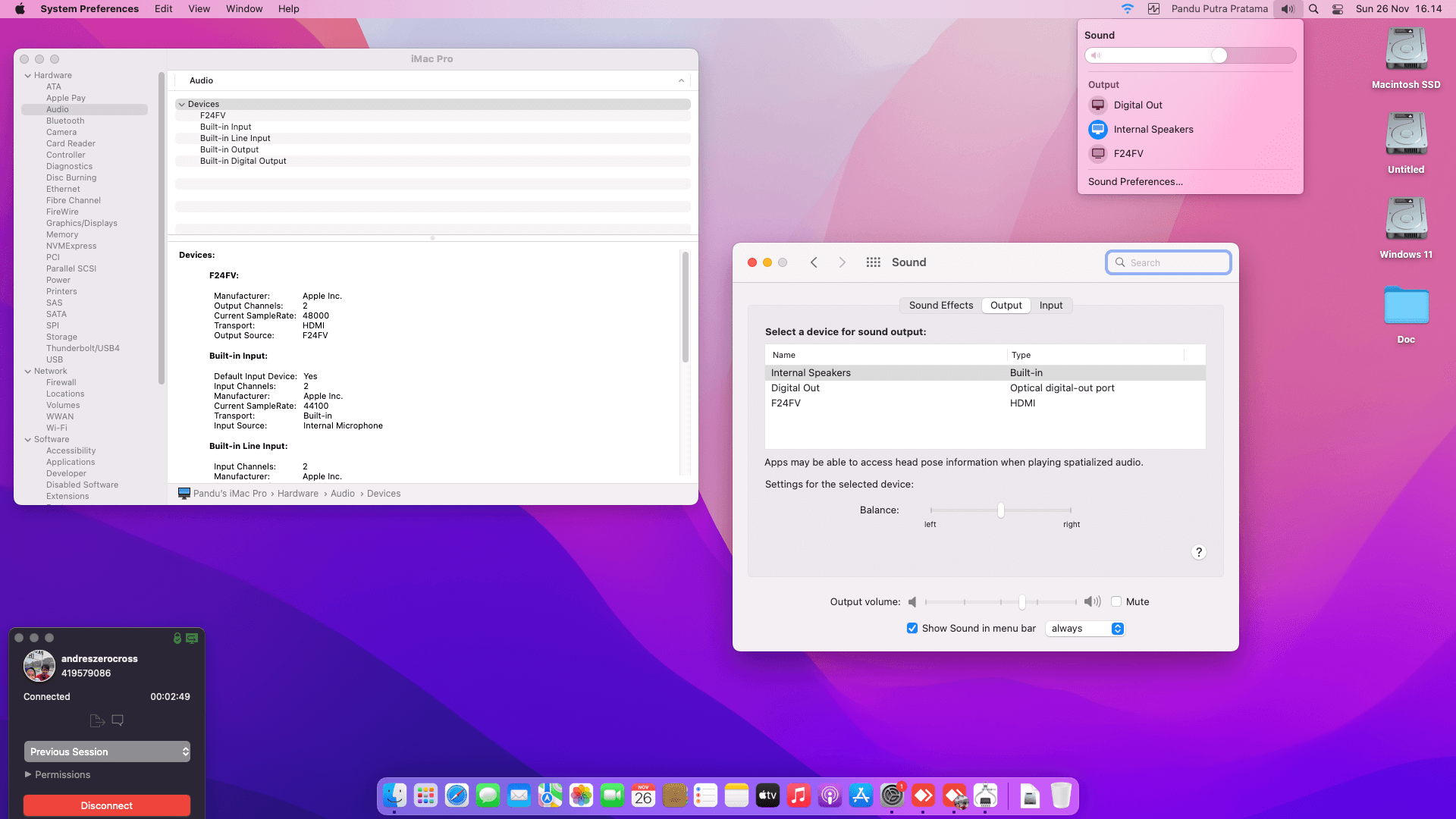Open Reminders from the dock
1456x819 pixels.
pos(705,795)
